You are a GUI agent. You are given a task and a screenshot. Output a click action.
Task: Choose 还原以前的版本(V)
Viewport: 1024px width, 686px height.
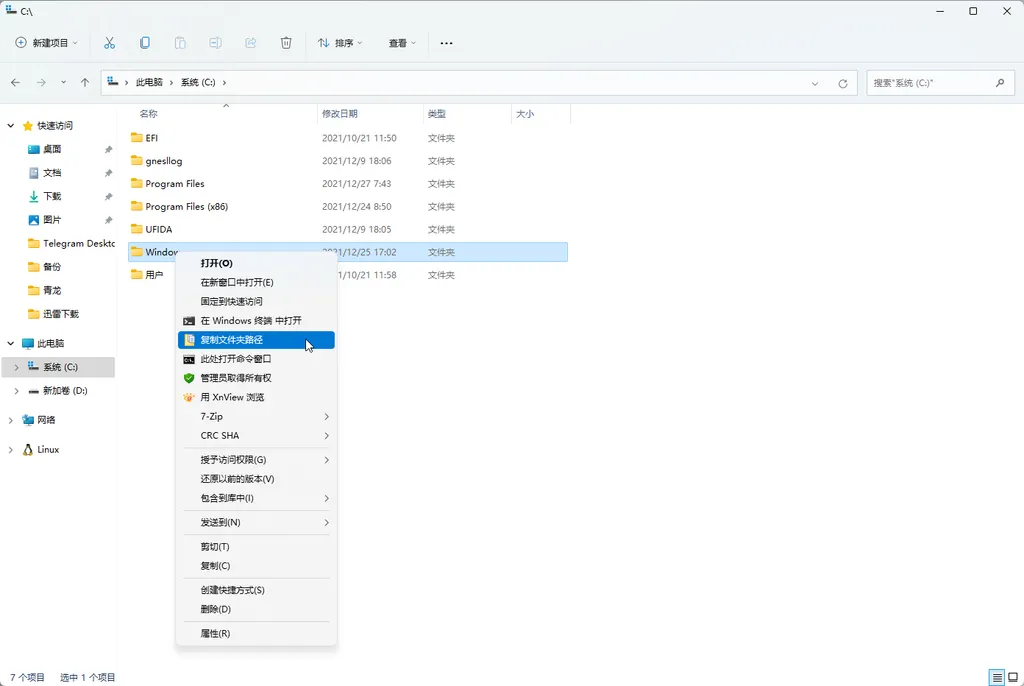click(x=256, y=479)
